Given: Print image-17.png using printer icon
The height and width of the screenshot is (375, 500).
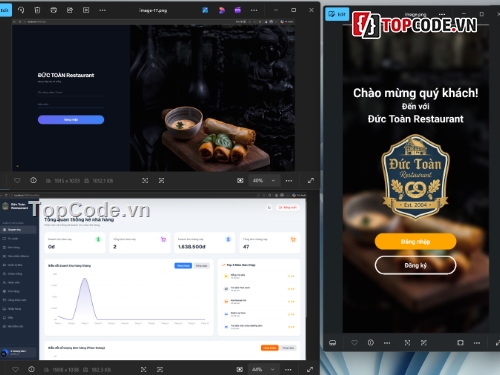Looking at the screenshot, I should point(53,10).
